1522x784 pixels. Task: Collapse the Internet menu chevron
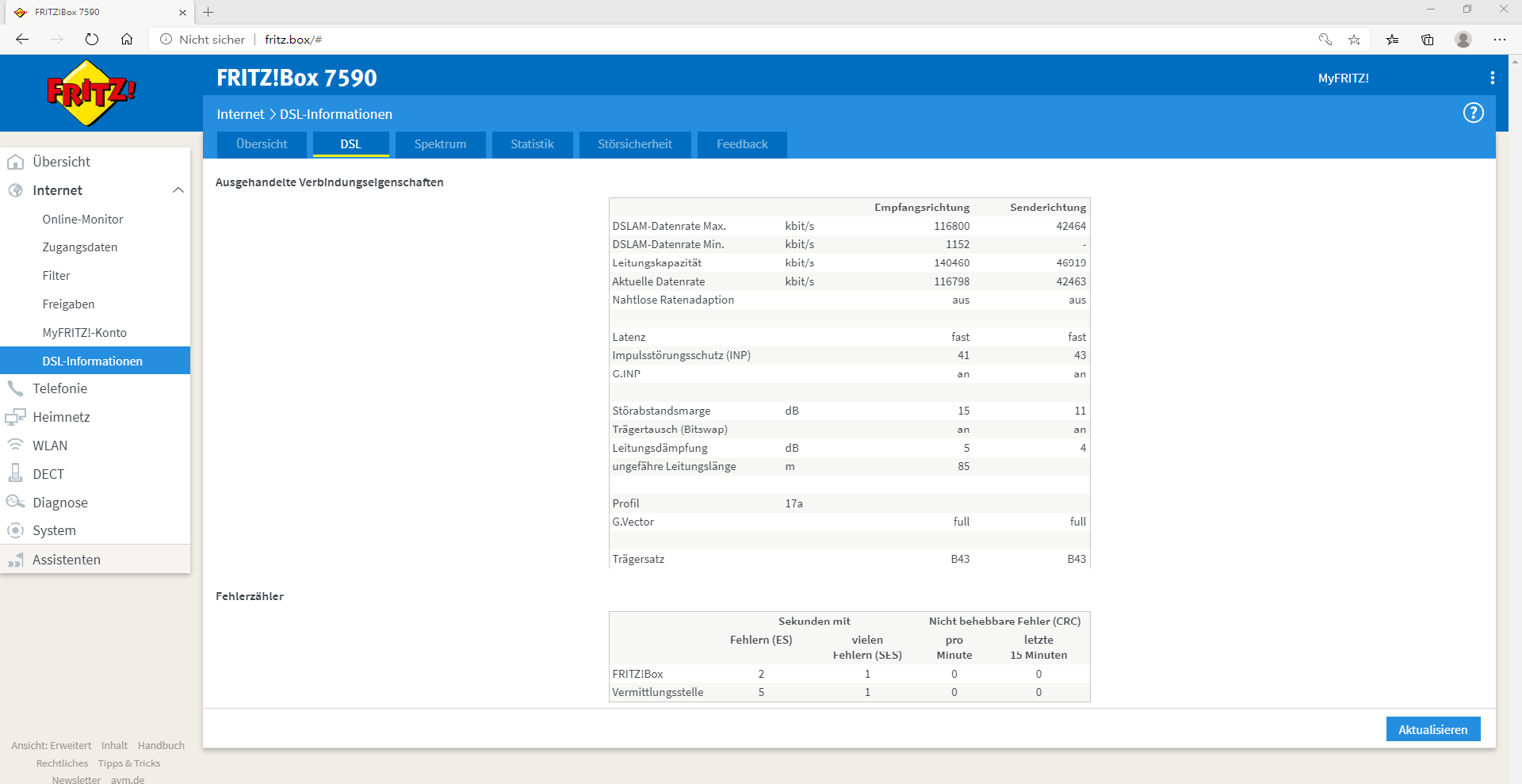[x=178, y=190]
